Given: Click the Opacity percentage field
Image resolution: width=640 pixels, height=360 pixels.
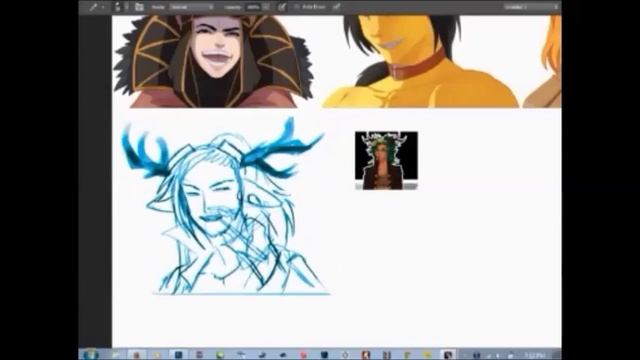Looking at the screenshot, I should [x=253, y=7].
